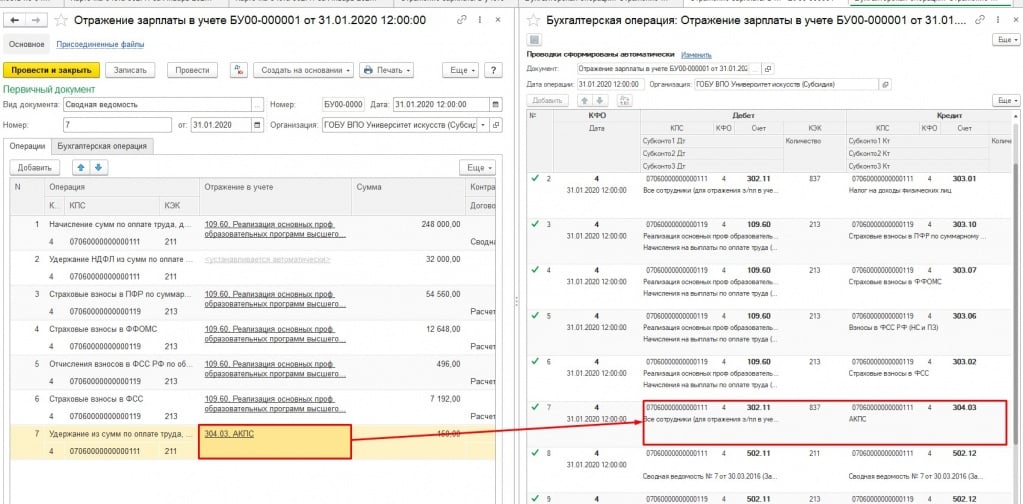Open the Присоединенные файлы section

(99, 44)
